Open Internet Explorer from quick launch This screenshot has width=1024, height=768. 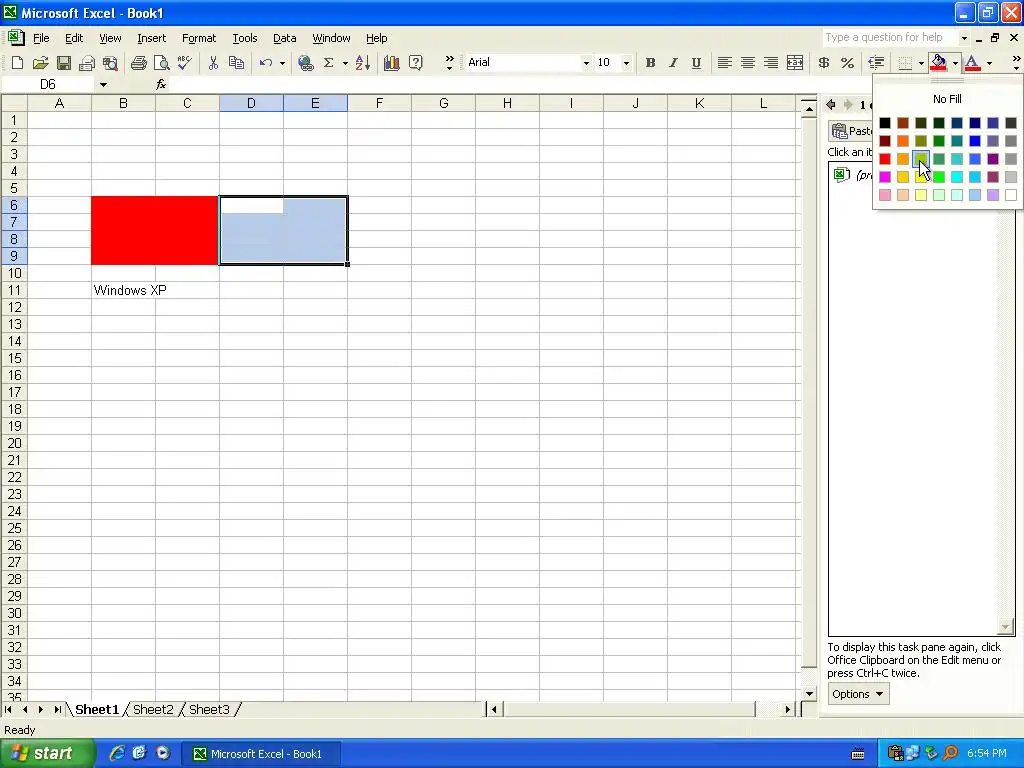click(116, 754)
